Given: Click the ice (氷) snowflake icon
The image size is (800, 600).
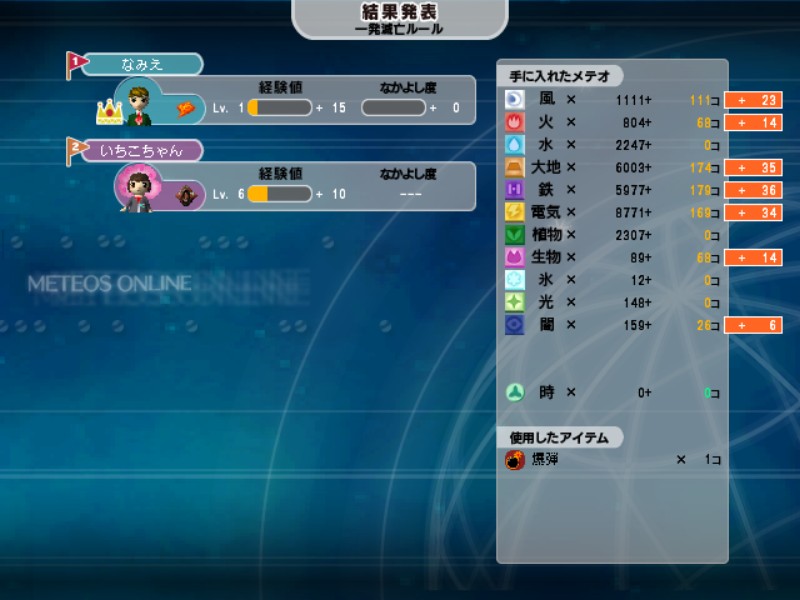Looking at the screenshot, I should click(x=514, y=280).
